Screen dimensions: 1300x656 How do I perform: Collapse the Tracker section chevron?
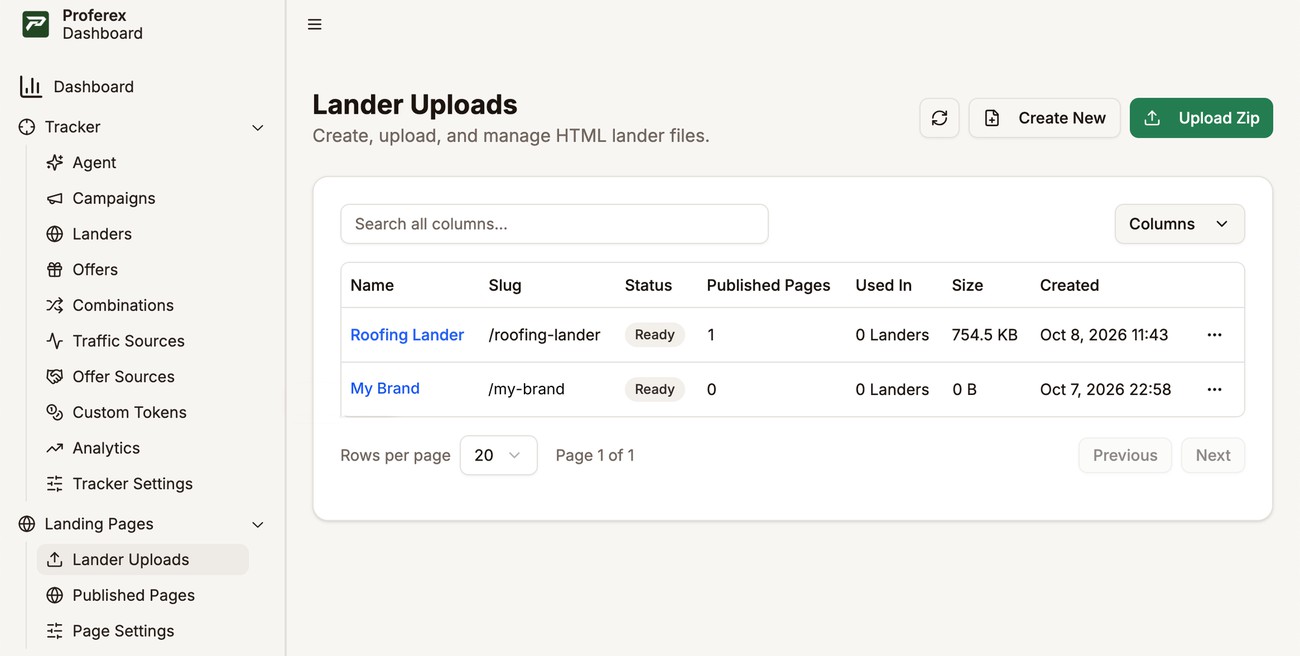click(x=257, y=128)
